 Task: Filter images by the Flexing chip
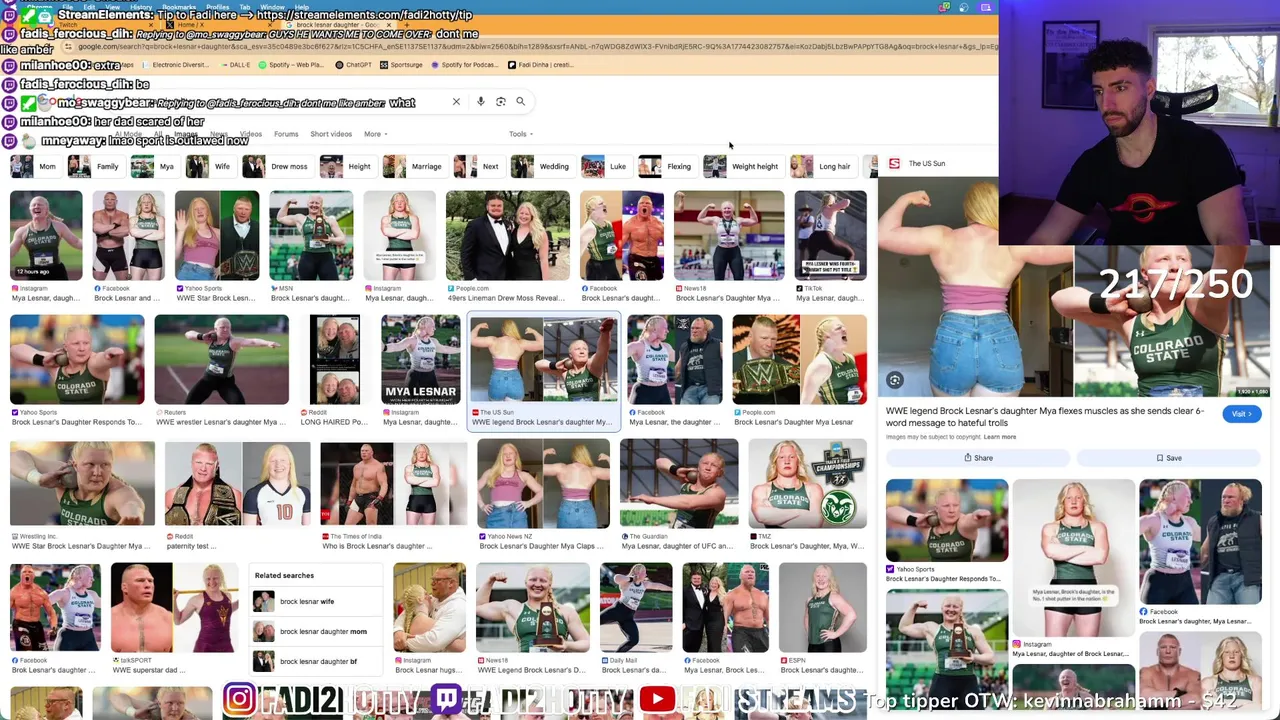666,166
